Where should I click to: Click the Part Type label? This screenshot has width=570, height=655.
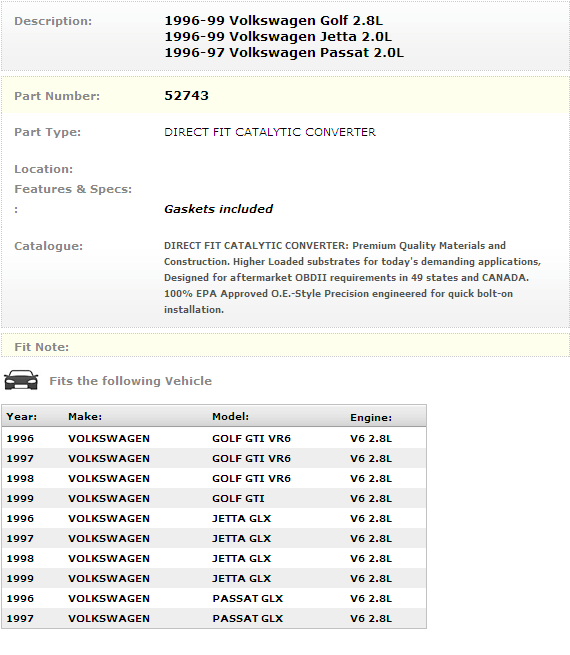point(48,132)
